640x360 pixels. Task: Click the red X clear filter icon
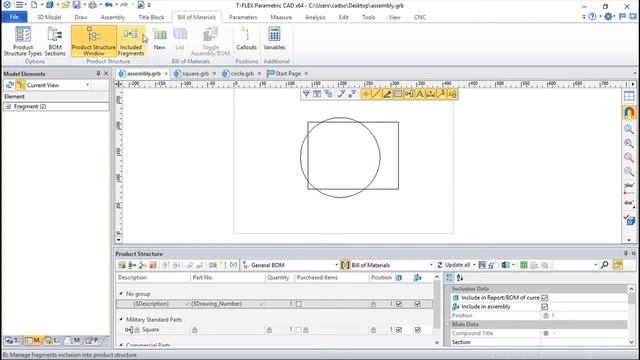coord(352,94)
